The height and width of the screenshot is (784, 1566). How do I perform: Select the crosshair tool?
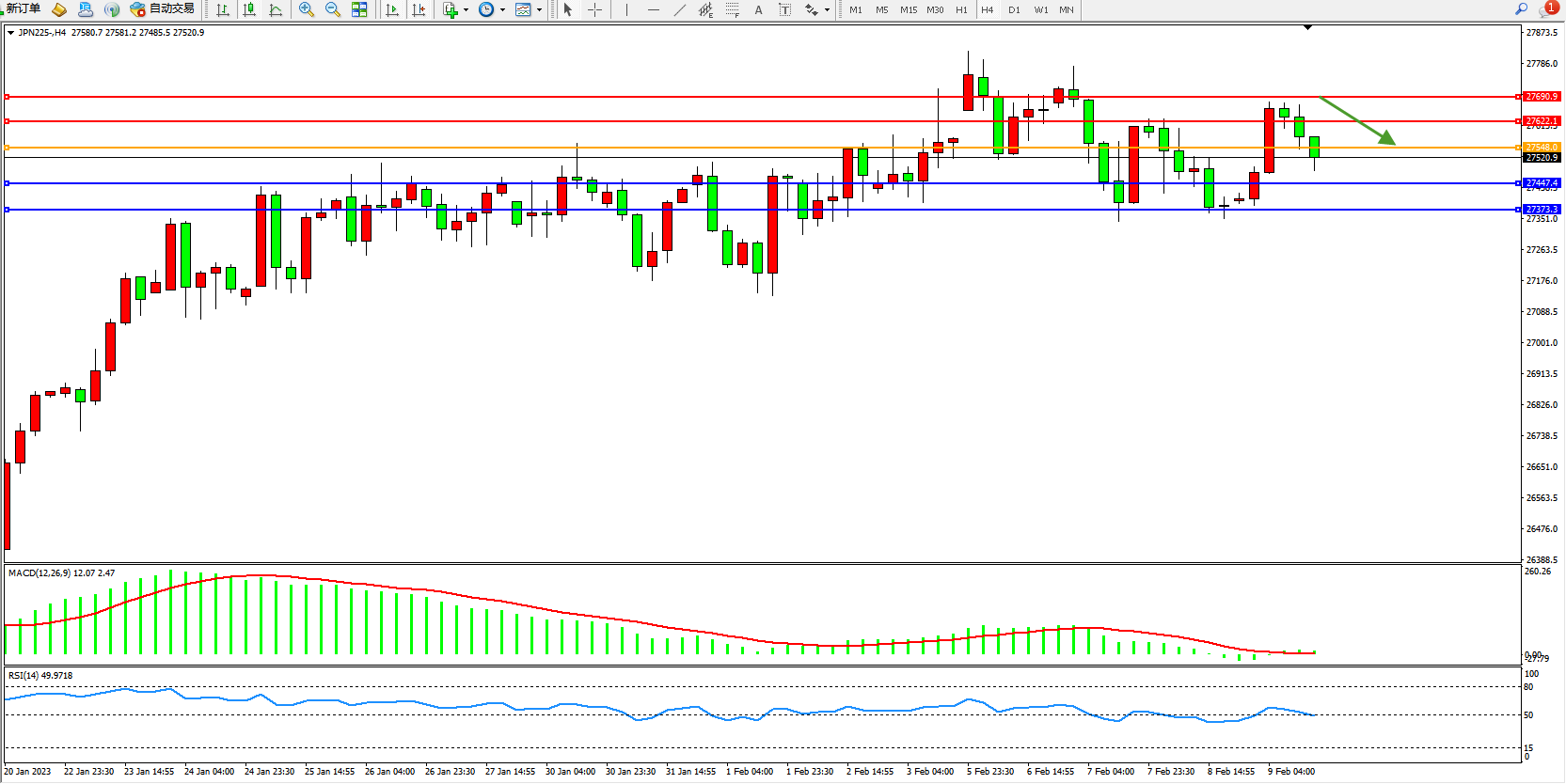coord(595,9)
